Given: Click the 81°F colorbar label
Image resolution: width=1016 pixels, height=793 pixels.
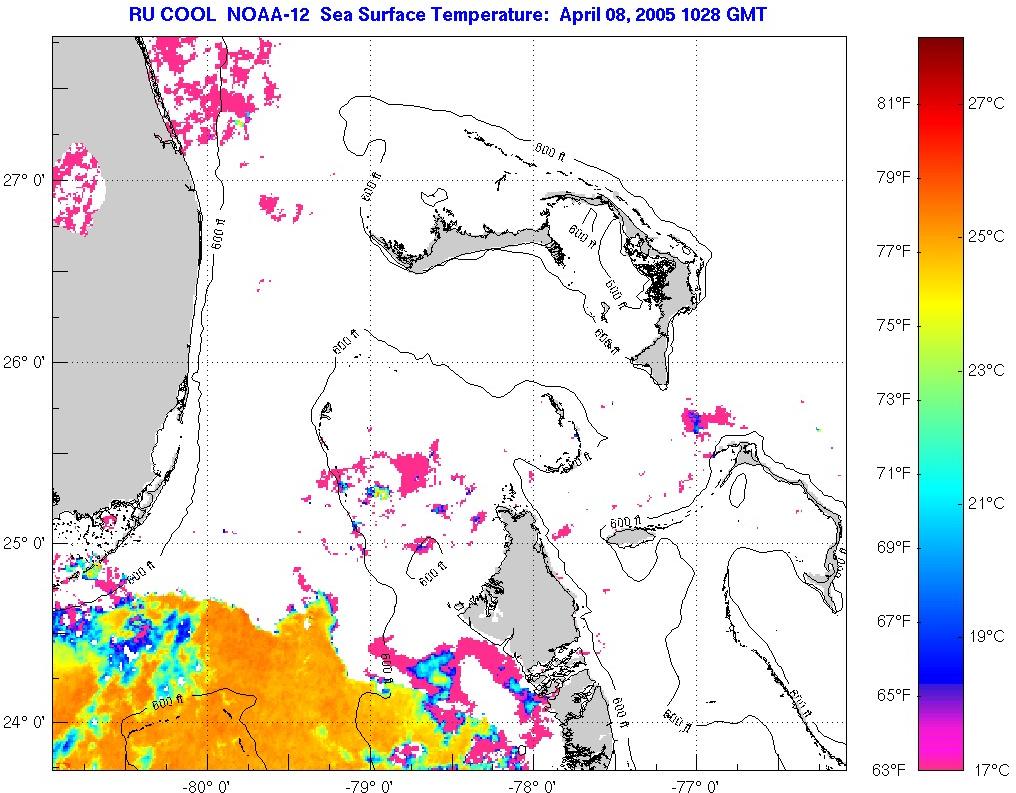Looking at the screenshot, I should [x=894, y=103].
